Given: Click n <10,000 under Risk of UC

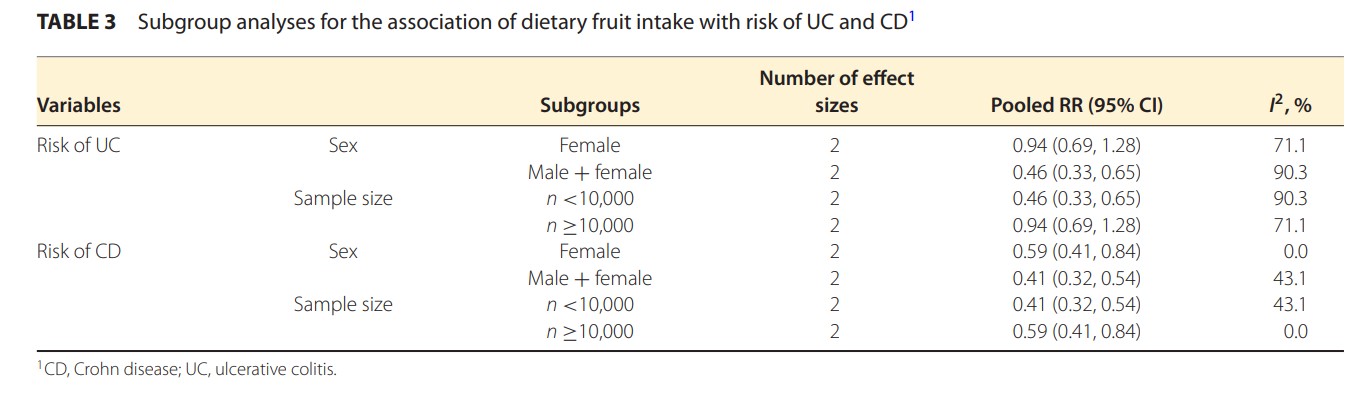Looking at the screenshot, I should (x=589, y=198).
